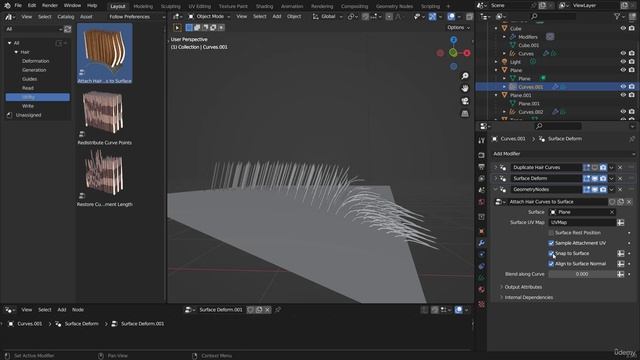Screen dimensions: 640x360
Task: Switch perspective/orthographic grid icon in viewport
Action: (x=465, y=113)
